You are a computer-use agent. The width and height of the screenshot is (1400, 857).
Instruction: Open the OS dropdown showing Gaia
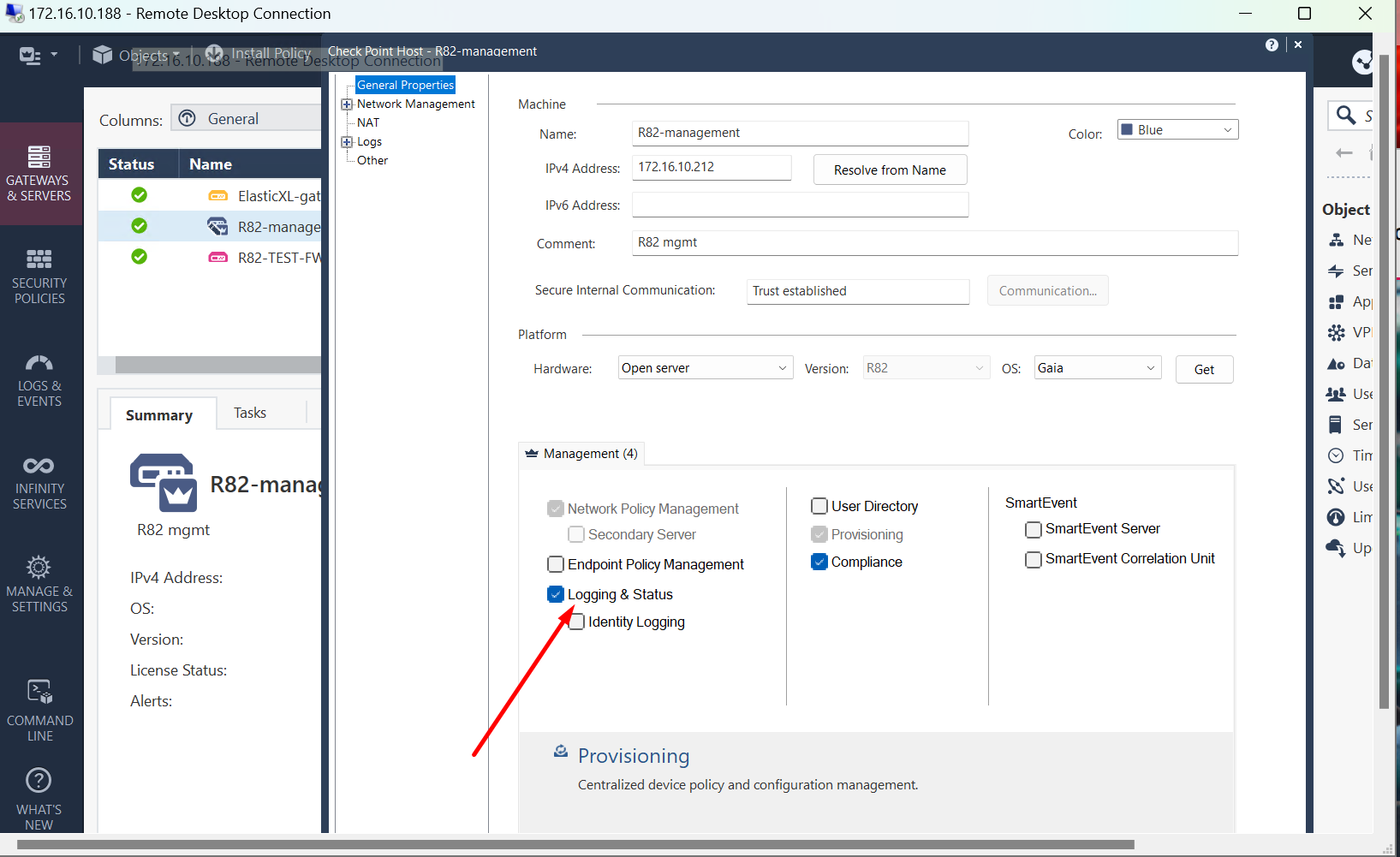pos(1097,368)
